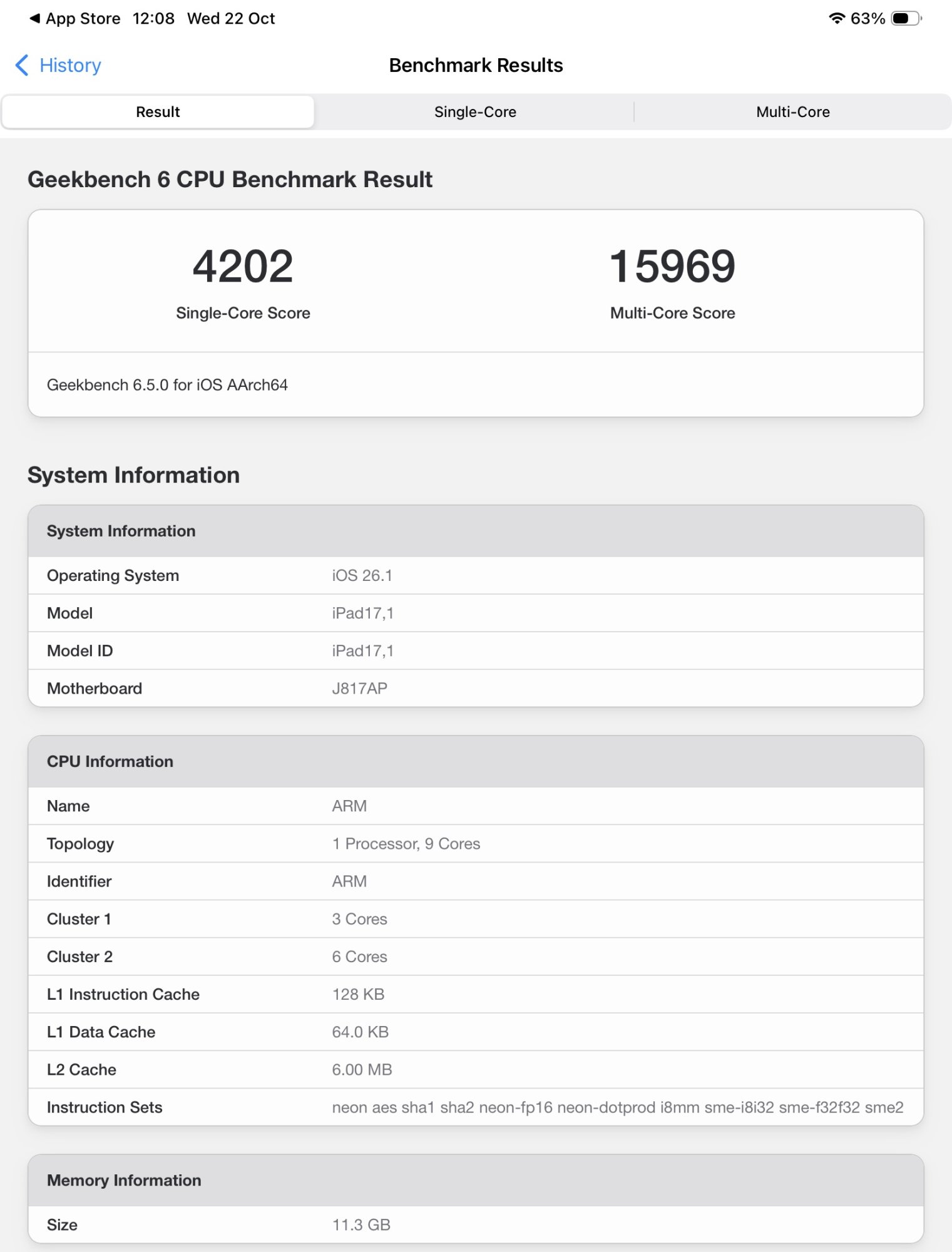The height and width of the screenshot is (1252, 952).
Task: Tap the Wi-Fi status icon
Action: coord(837,19)
